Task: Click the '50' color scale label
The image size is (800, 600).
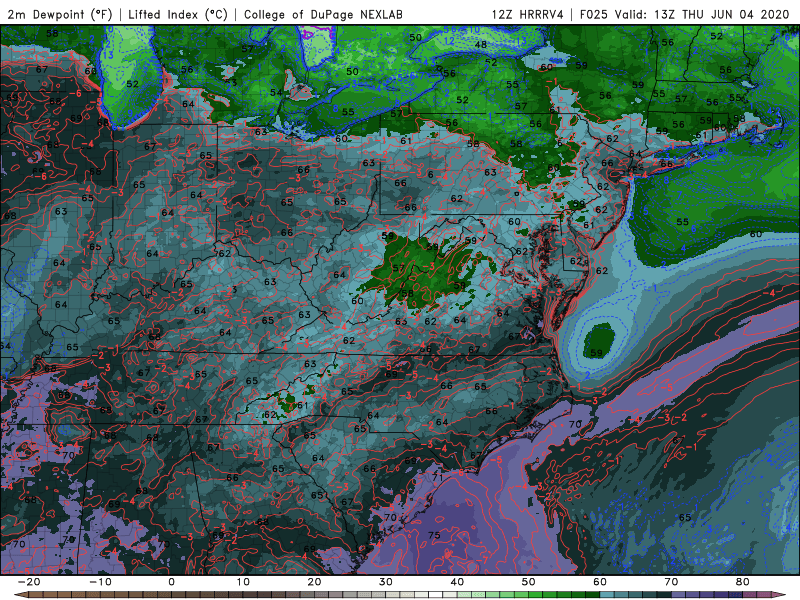Action: pyautogui.click(x=529, y=582)
